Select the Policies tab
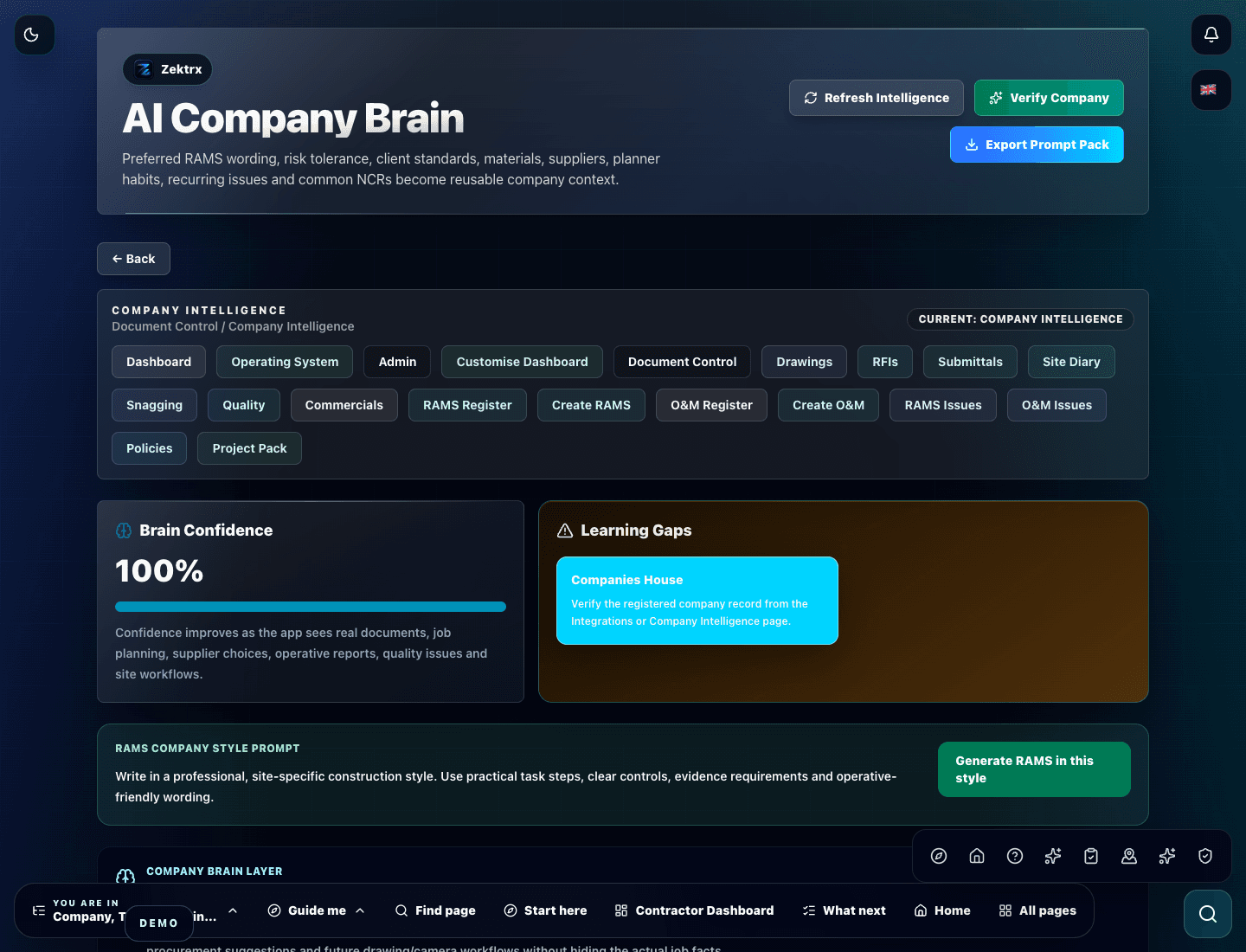 (x=149, y=448)
